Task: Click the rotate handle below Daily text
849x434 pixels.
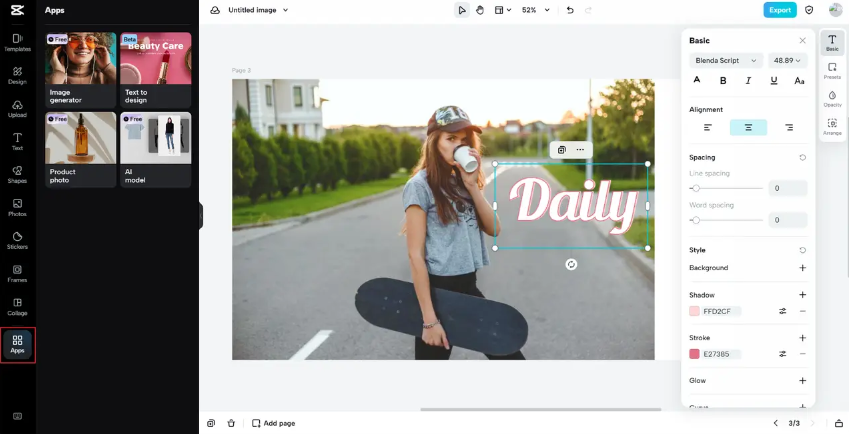Action: 571,264
